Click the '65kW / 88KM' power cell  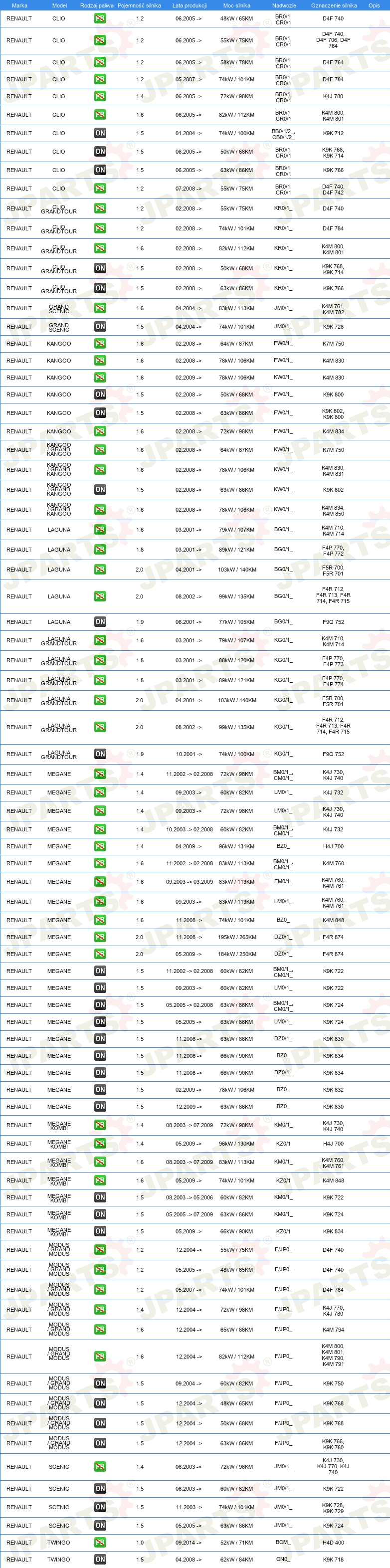click(237, 1330)
